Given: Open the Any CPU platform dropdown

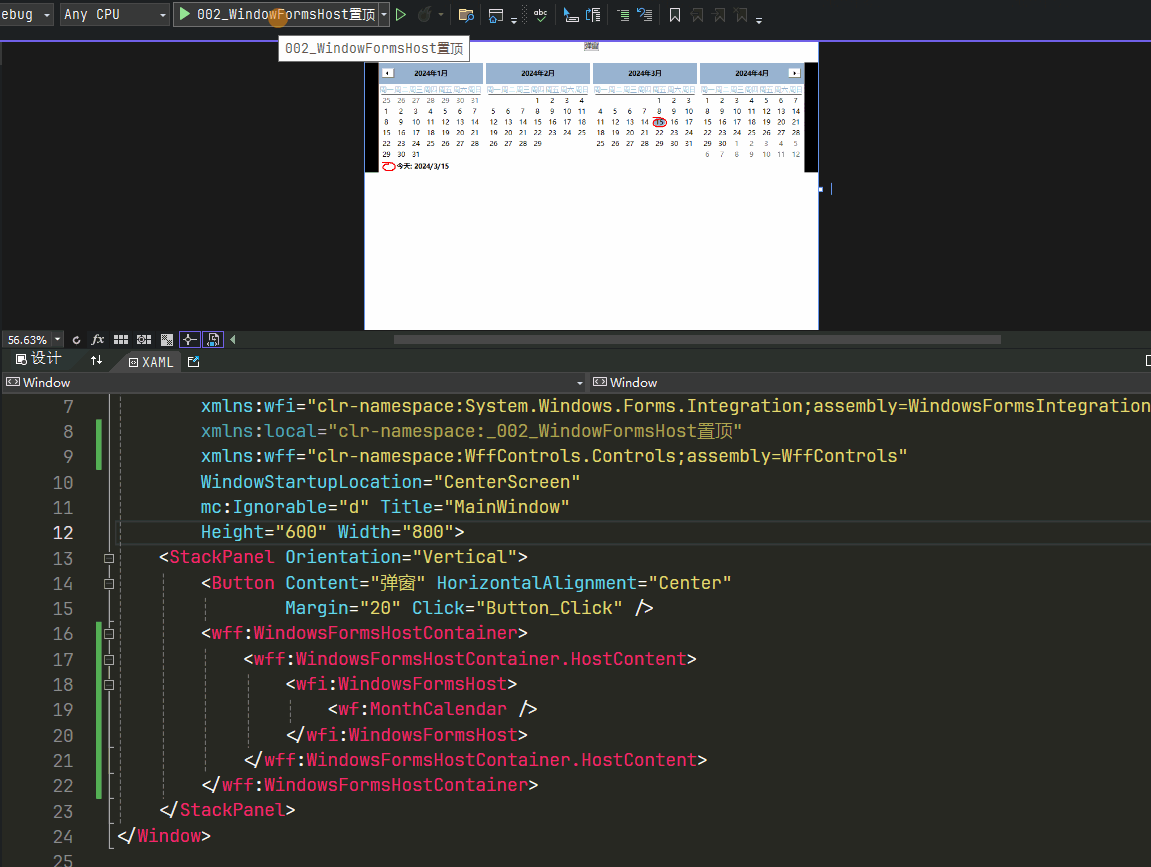Looking at the screenshot, I should 114,14.
